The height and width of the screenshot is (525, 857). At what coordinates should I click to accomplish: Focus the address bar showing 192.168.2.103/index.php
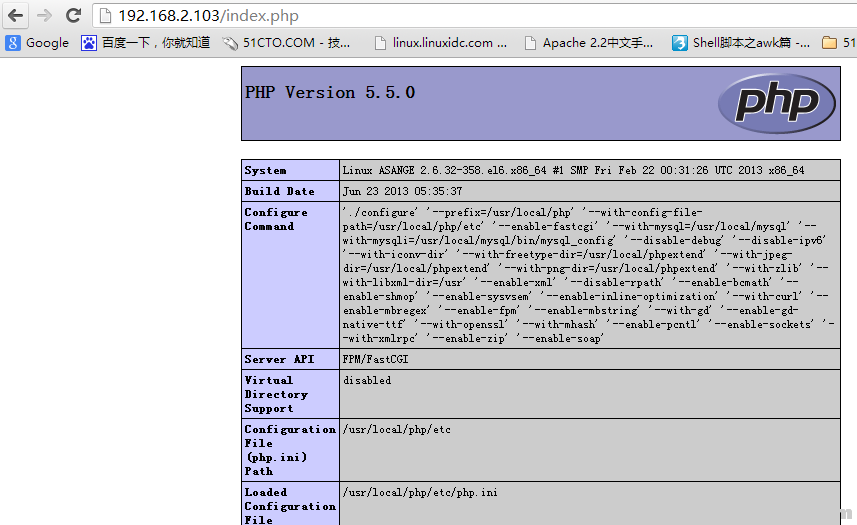click(474, 16)
